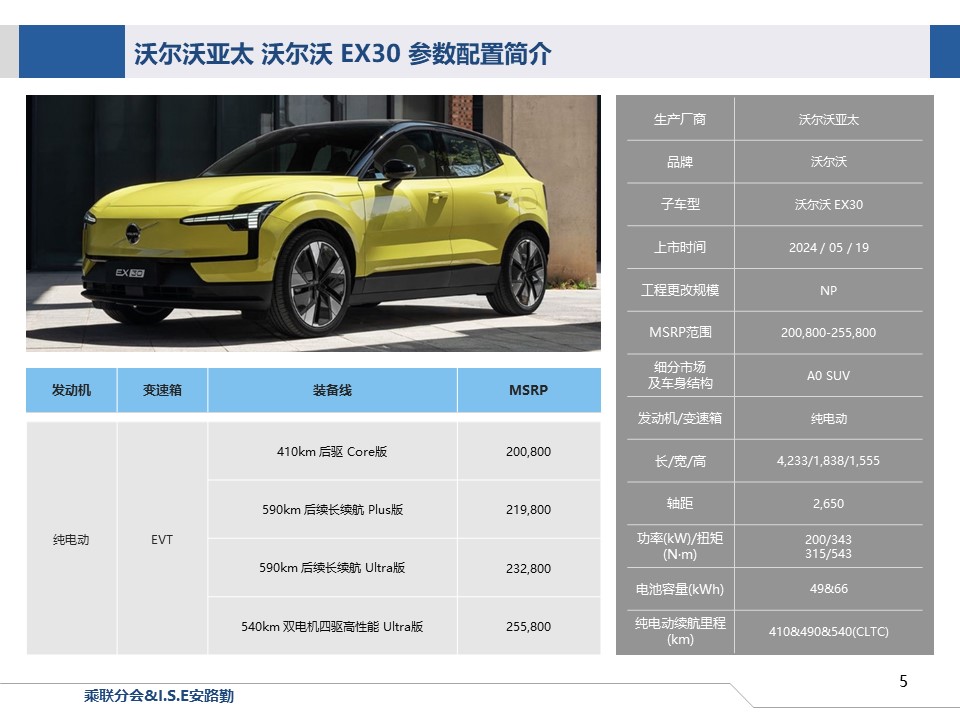The height and width of the screenshot is (720, 960).
Task: Click the EVT transmission cell
Action: coord(162,539)
